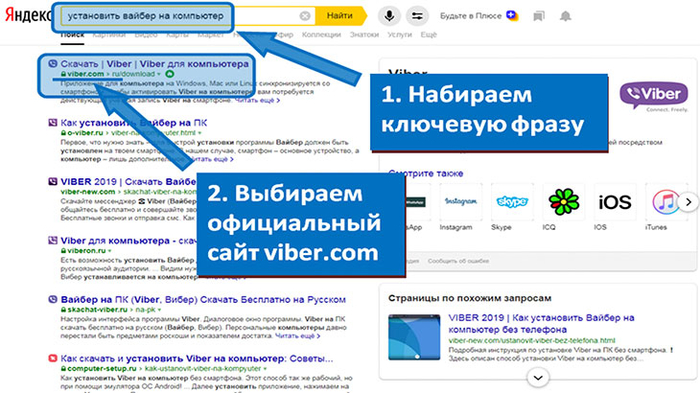Open the search settings sliders icon
The image size is (700, 393).
417,16
